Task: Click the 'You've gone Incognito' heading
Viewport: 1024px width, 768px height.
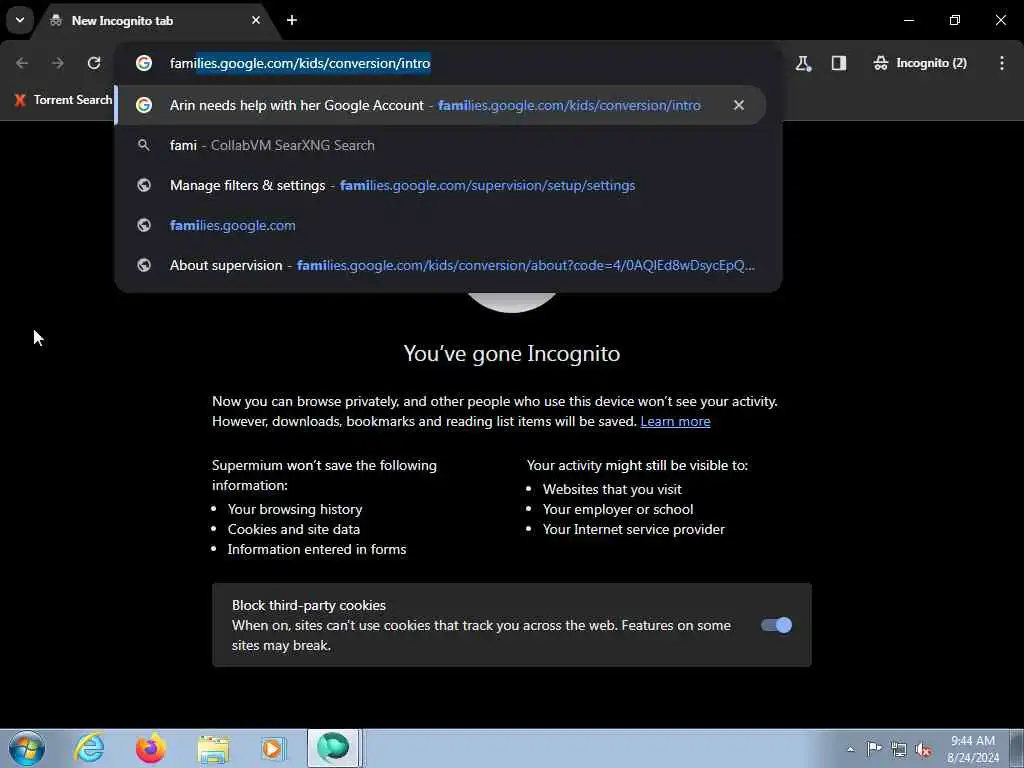Action: point(512,353)
